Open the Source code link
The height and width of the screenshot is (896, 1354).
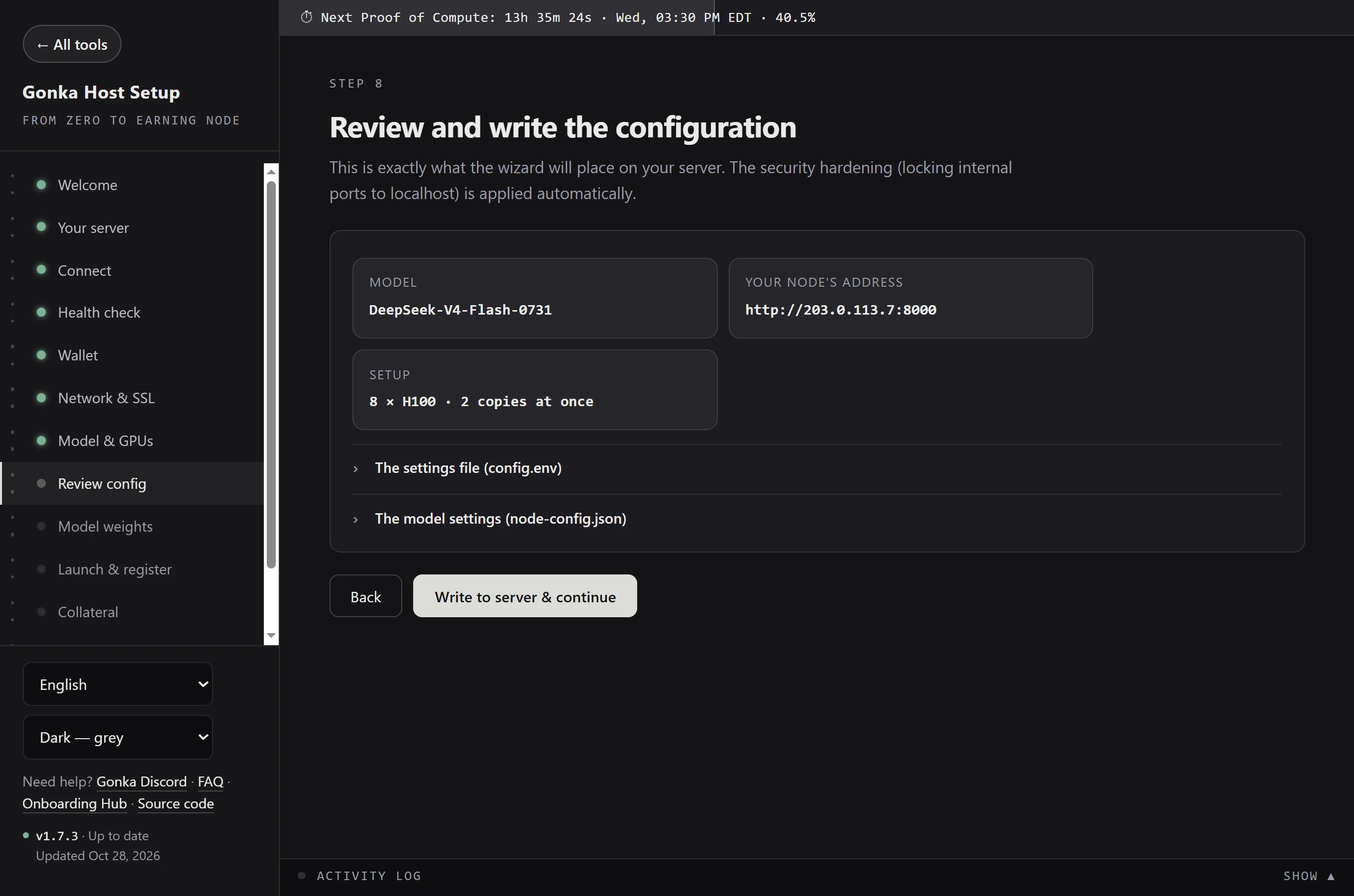pyautogui.click(x=175, y=803)
